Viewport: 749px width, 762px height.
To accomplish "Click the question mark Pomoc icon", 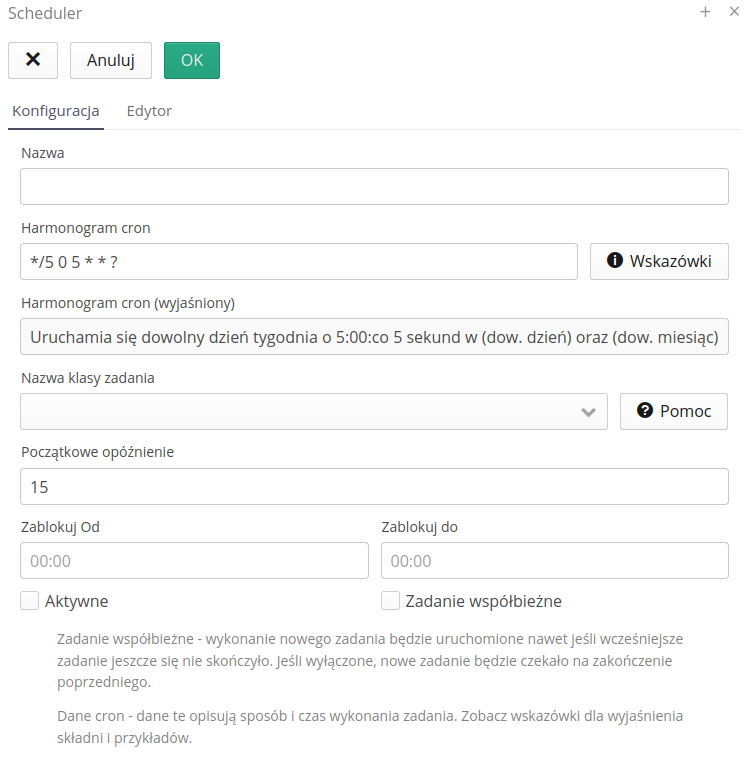I will pos(645,411).
